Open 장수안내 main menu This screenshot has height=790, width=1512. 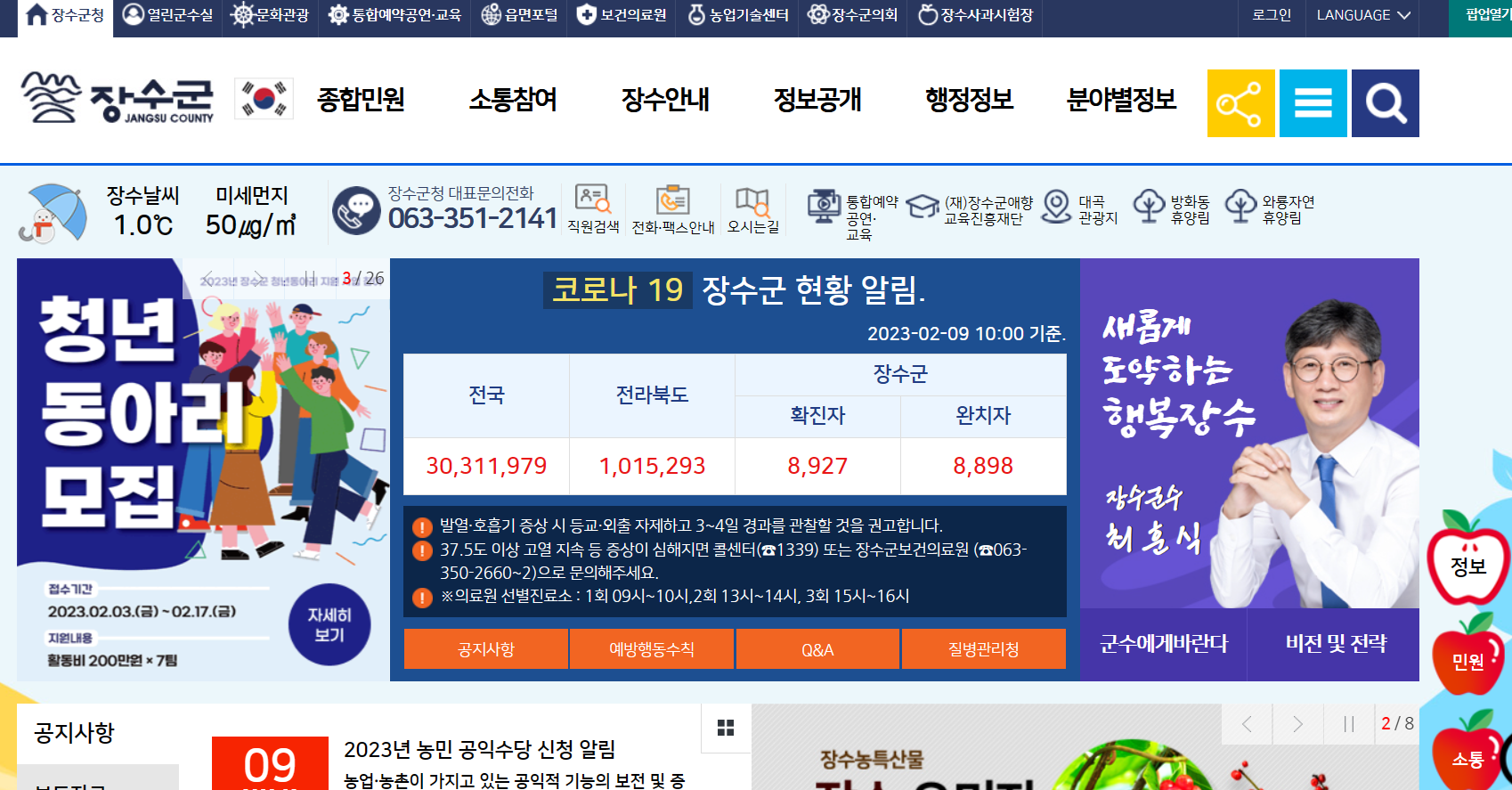[x=665, y=100]
